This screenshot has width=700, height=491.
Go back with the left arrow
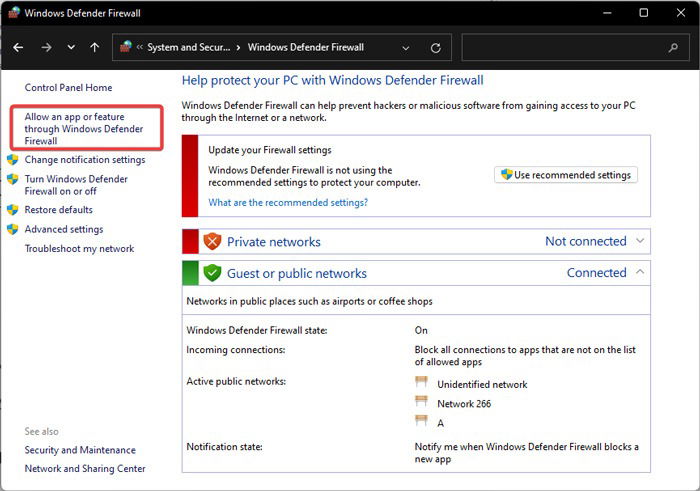[18, 47]
